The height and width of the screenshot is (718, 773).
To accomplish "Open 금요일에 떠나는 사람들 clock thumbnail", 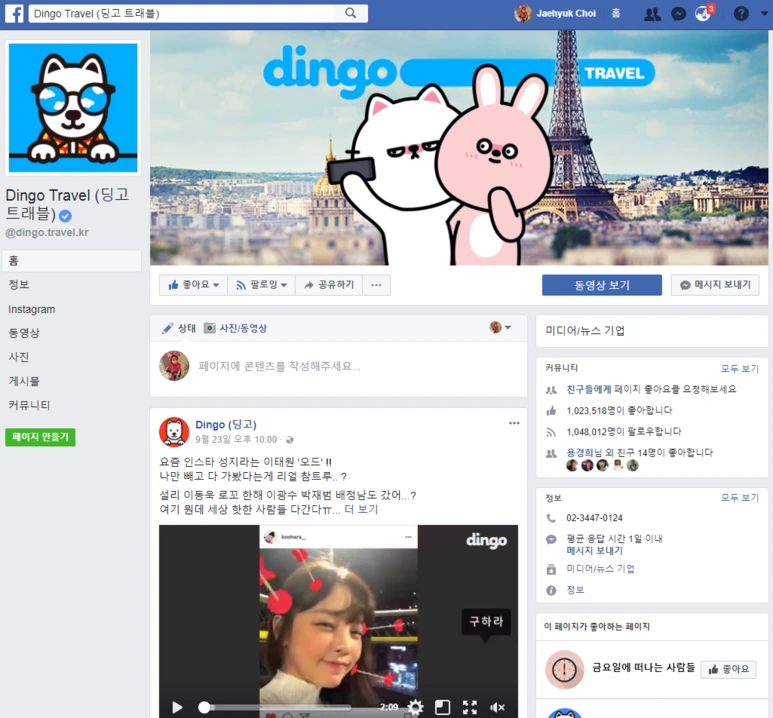I will point(564,670).
